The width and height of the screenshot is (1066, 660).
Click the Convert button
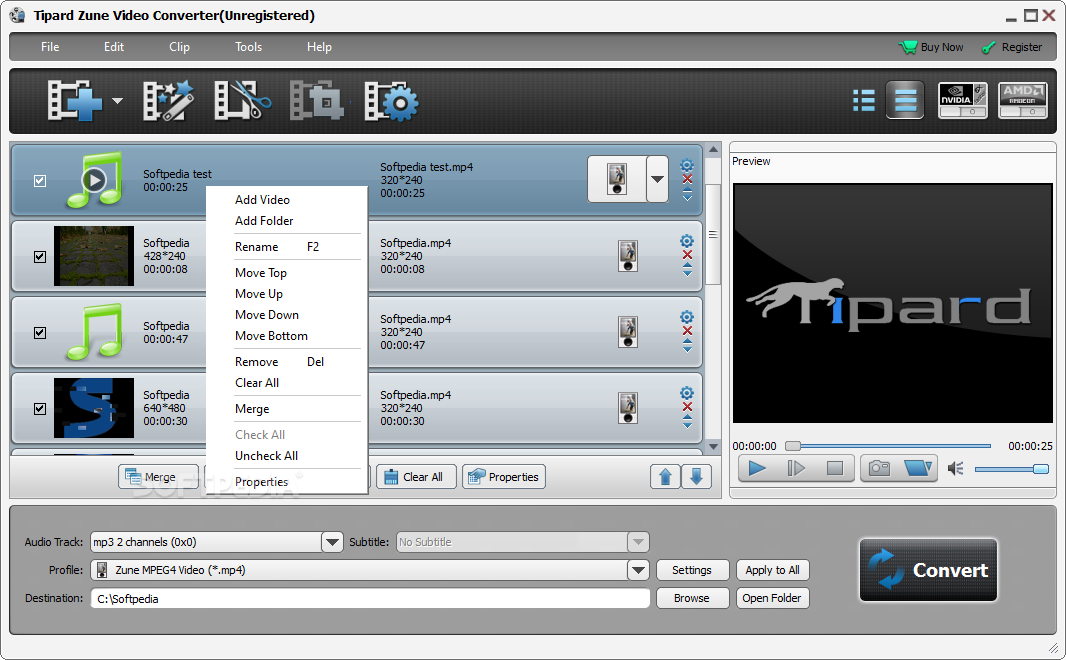coord(928,570)
